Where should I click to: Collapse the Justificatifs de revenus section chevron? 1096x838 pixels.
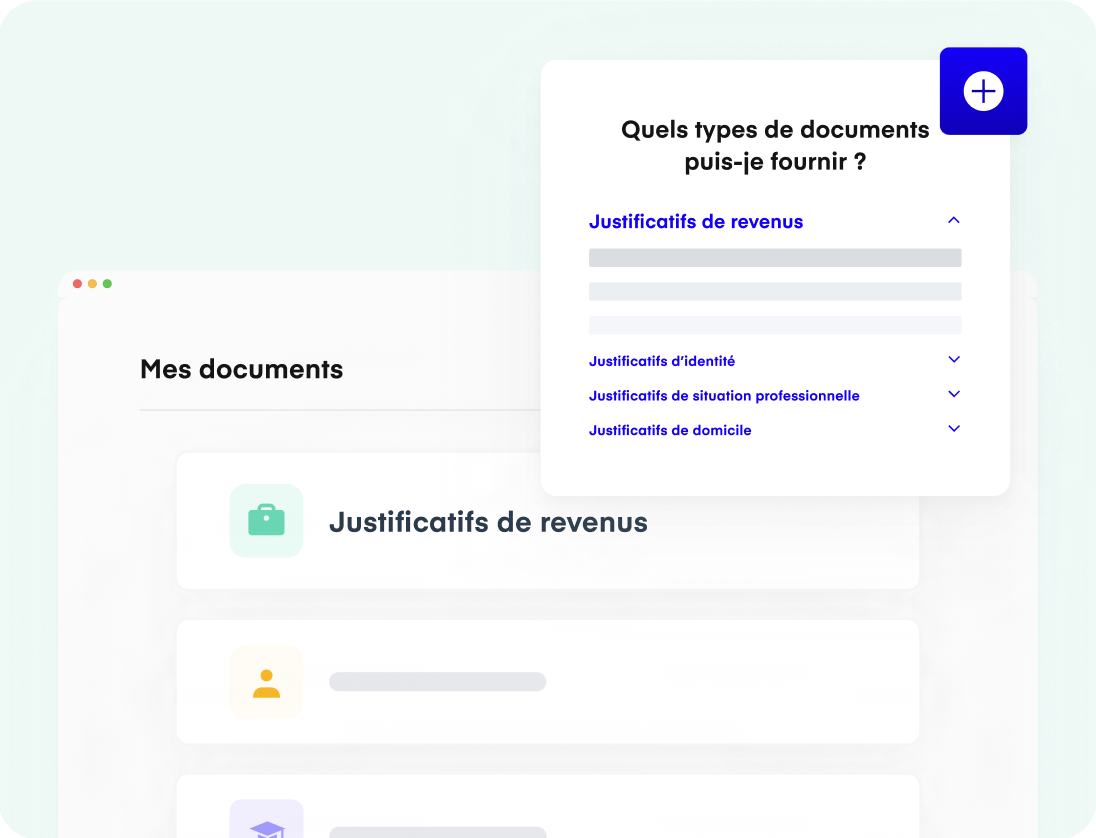pos(953,221)
